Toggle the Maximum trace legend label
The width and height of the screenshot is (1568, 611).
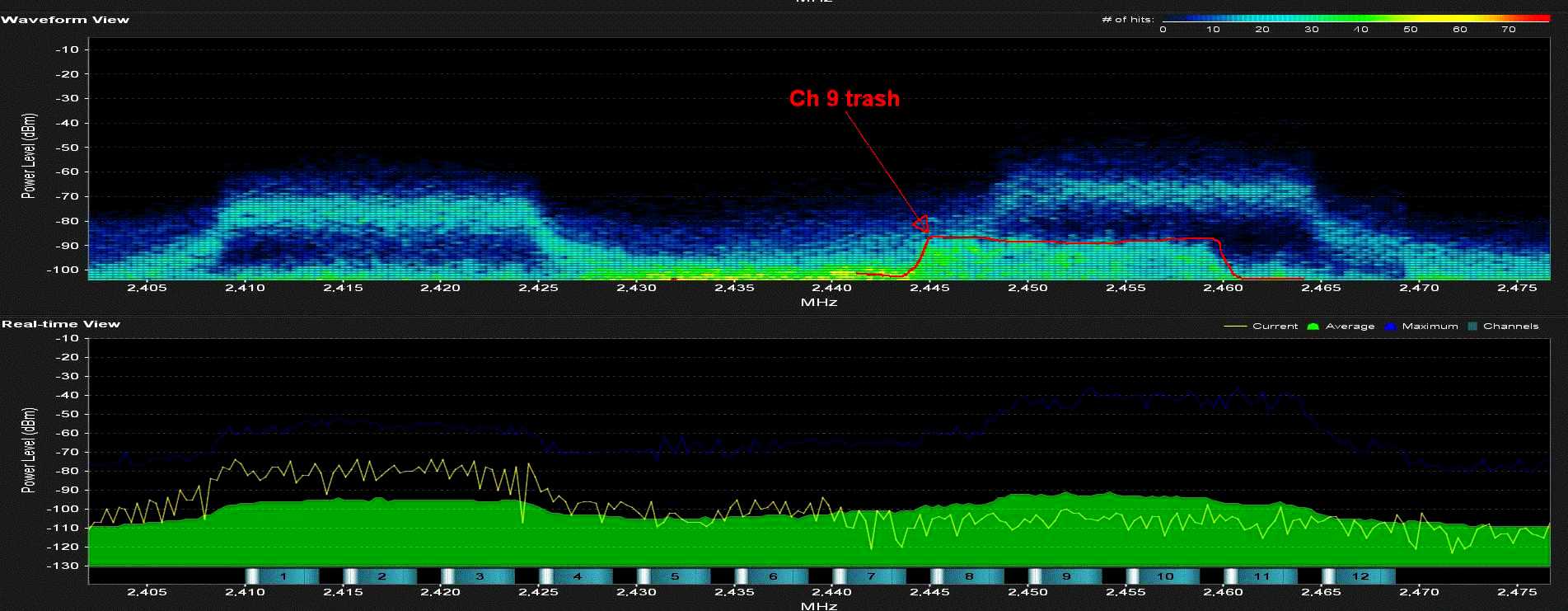1430,327
